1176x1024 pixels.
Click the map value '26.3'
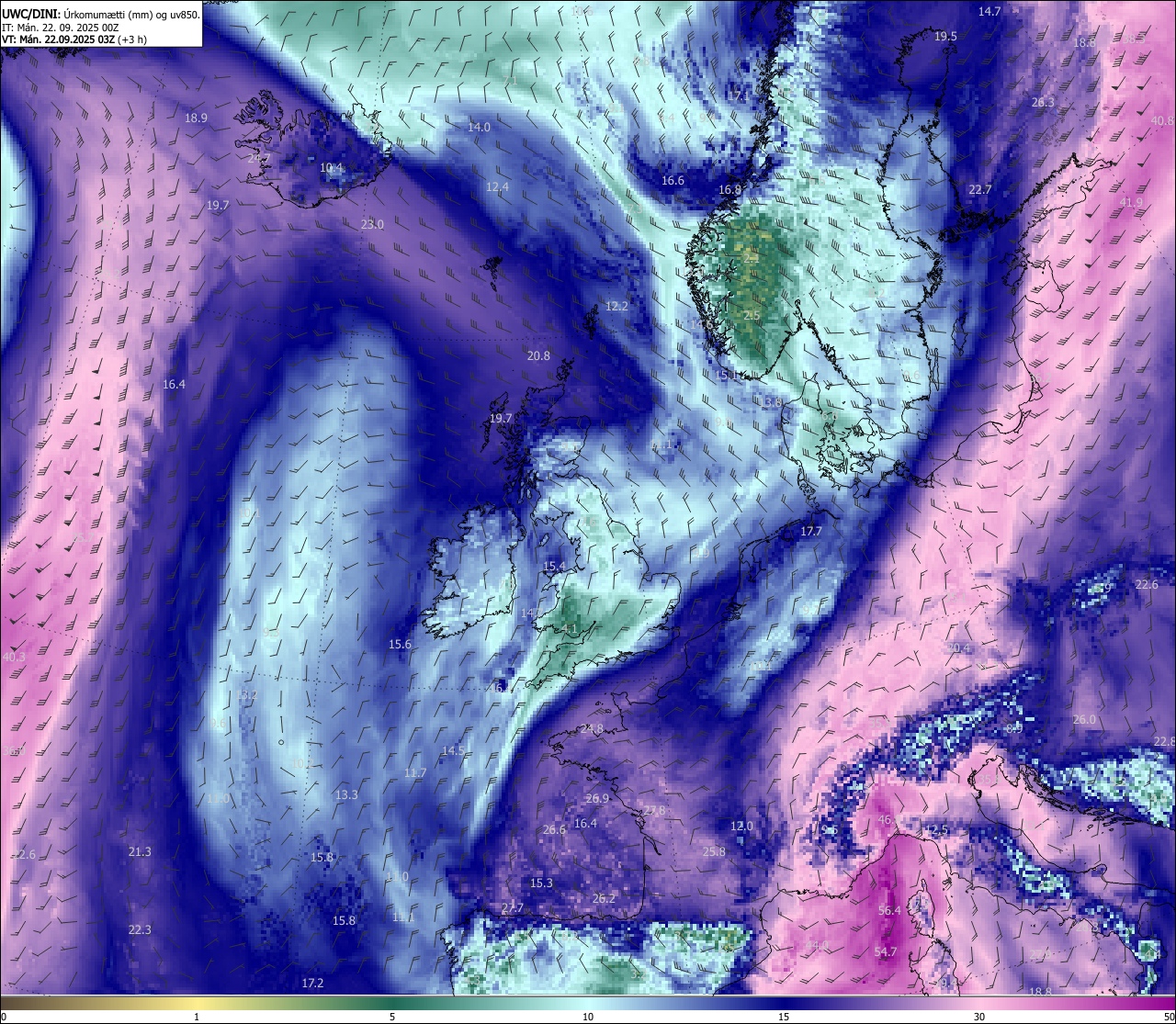tap(1043, 102)
